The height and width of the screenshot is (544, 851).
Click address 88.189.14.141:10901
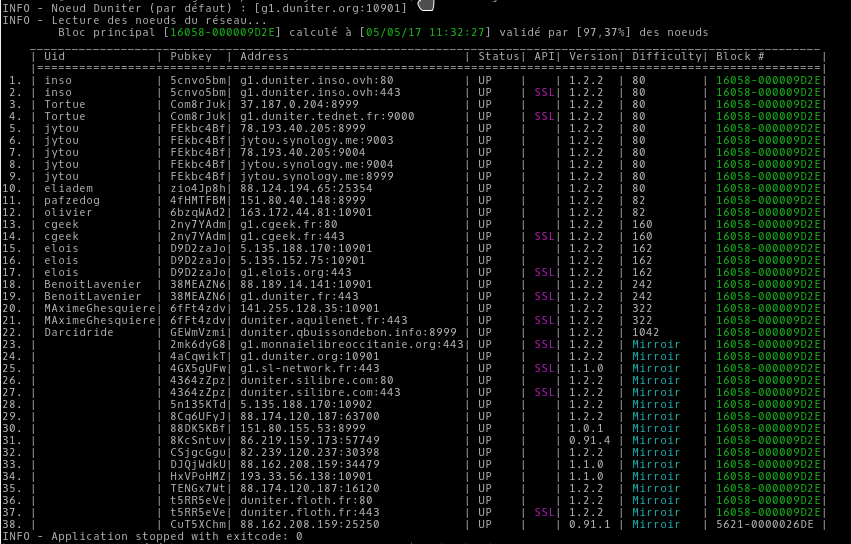[x=306, y=284]
